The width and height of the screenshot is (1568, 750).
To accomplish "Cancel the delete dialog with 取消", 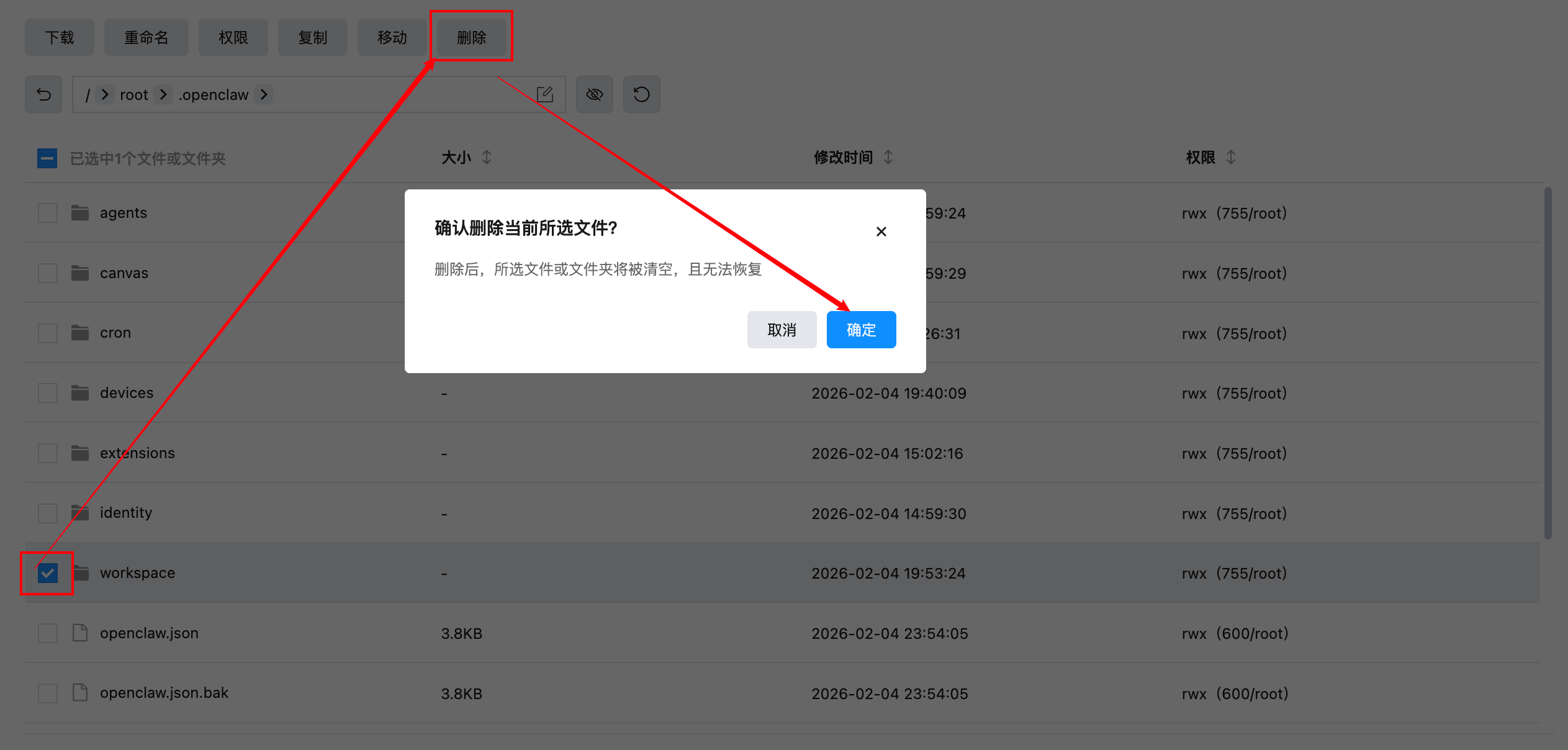I will 782,330.
